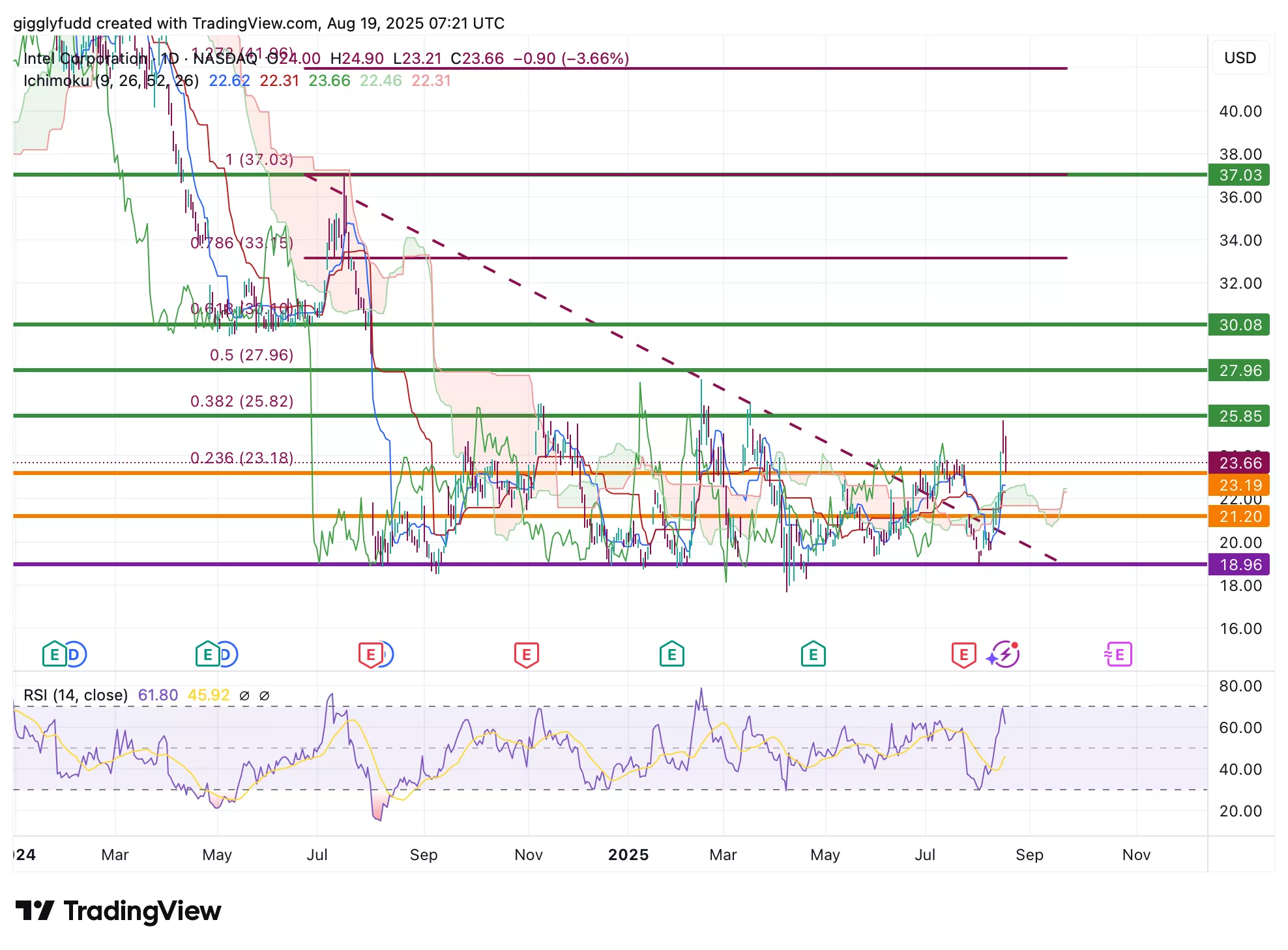1288x950 pixels.
Task: Click the orange 21.20 price label
Action: [1239, 517]
